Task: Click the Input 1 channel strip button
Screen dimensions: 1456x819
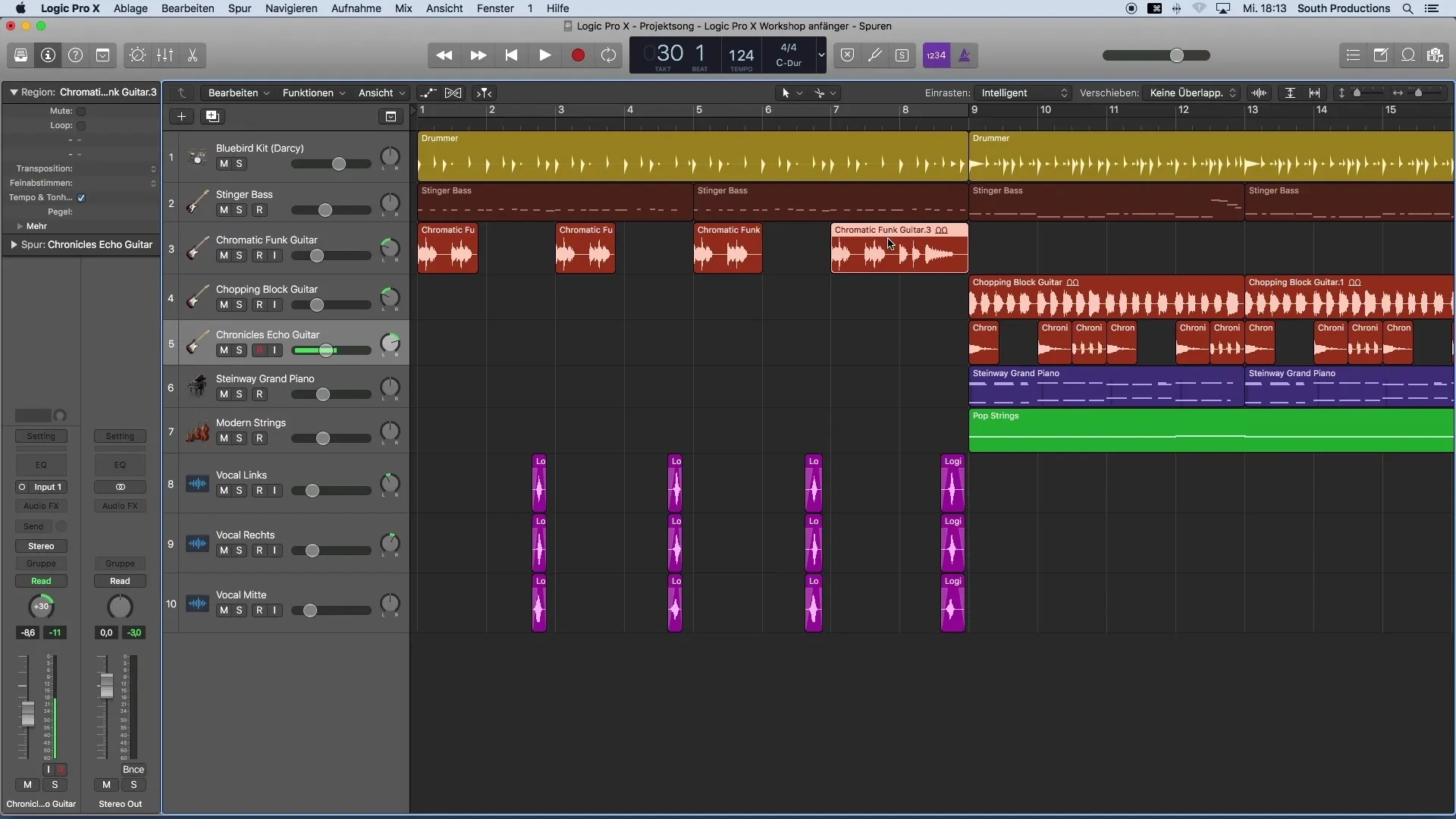Action: click(48, 487)
